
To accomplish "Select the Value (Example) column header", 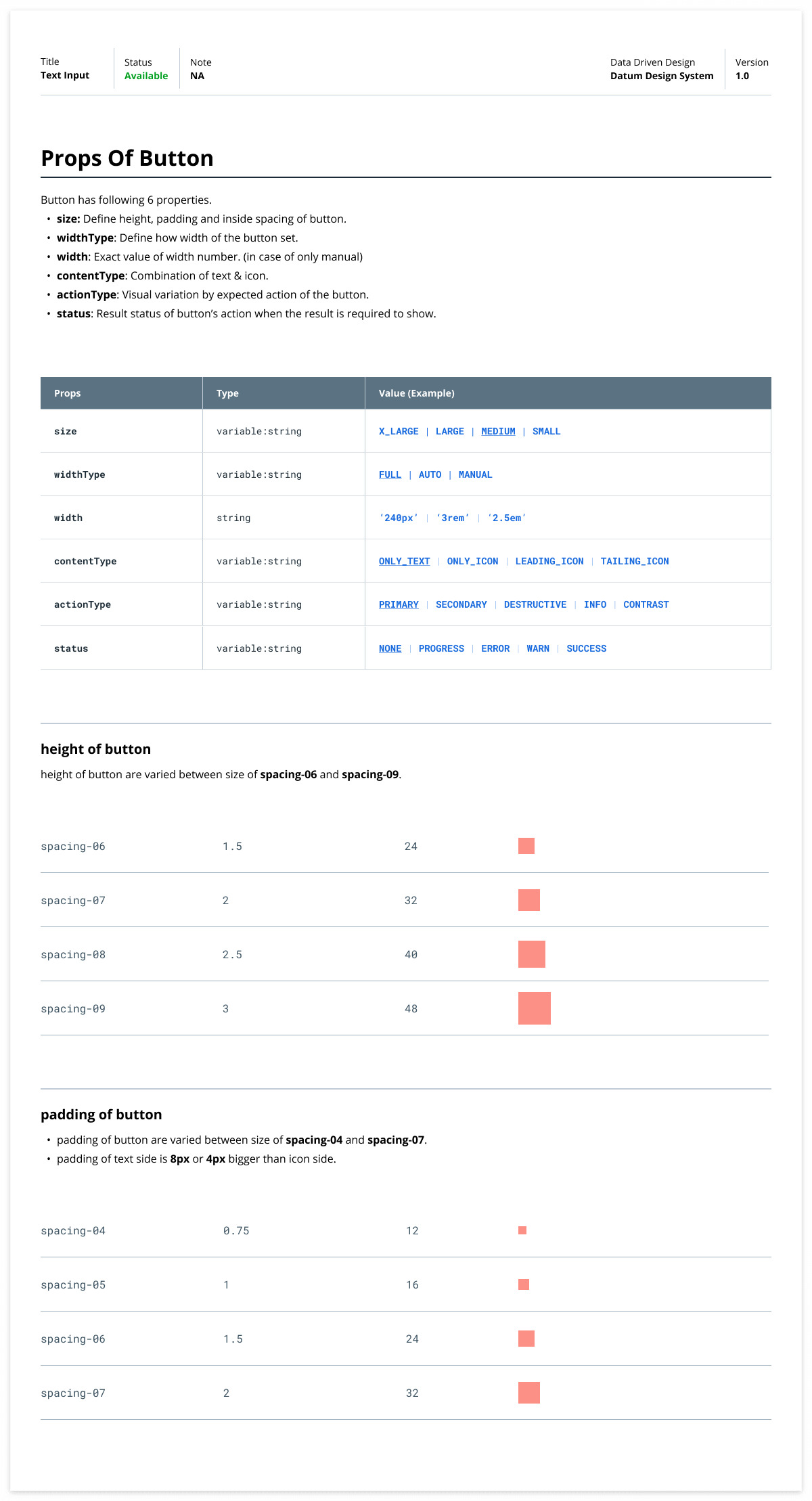I will (x=417, y=393).
